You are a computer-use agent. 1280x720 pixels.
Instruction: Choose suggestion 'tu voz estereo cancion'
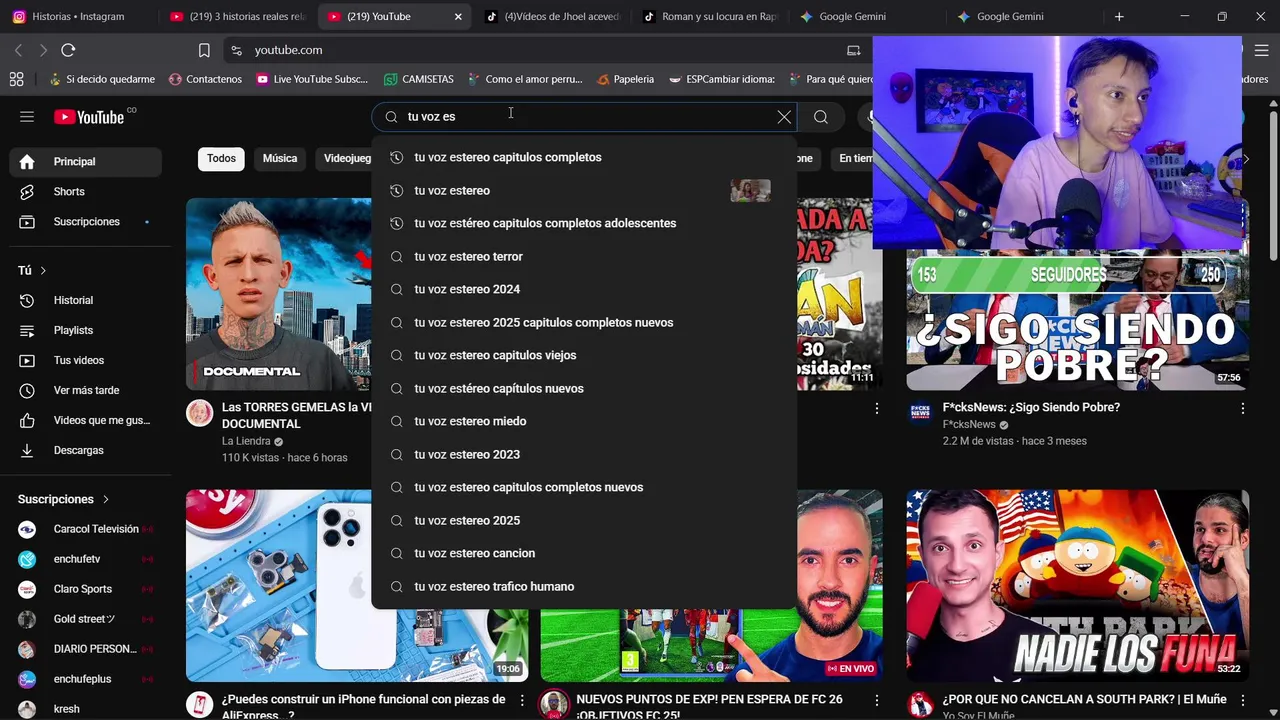pos(584,553)
